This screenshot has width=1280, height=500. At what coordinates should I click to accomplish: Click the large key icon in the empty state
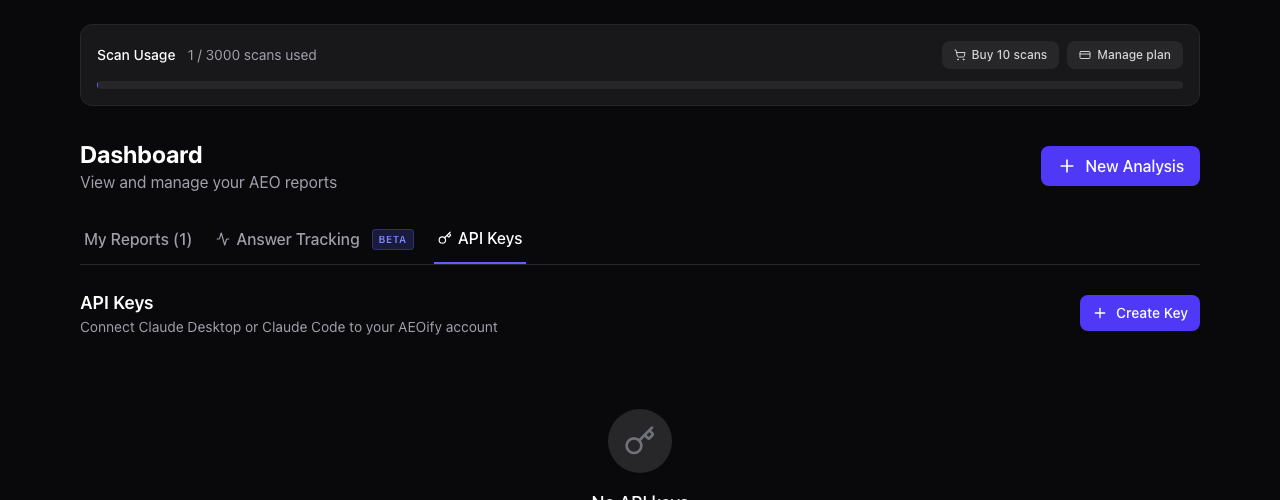tap(640, 441)
